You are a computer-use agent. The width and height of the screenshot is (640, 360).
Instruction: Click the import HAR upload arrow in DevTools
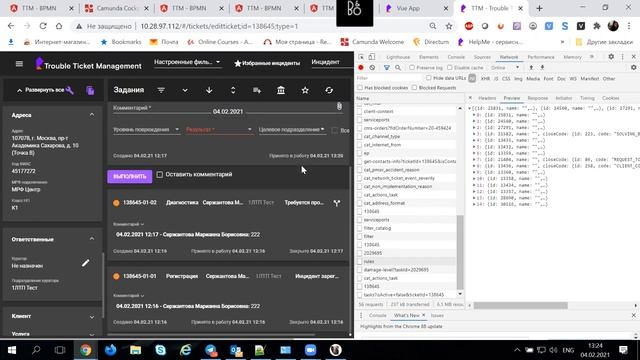pyautogui.click(x=531, y=67)
